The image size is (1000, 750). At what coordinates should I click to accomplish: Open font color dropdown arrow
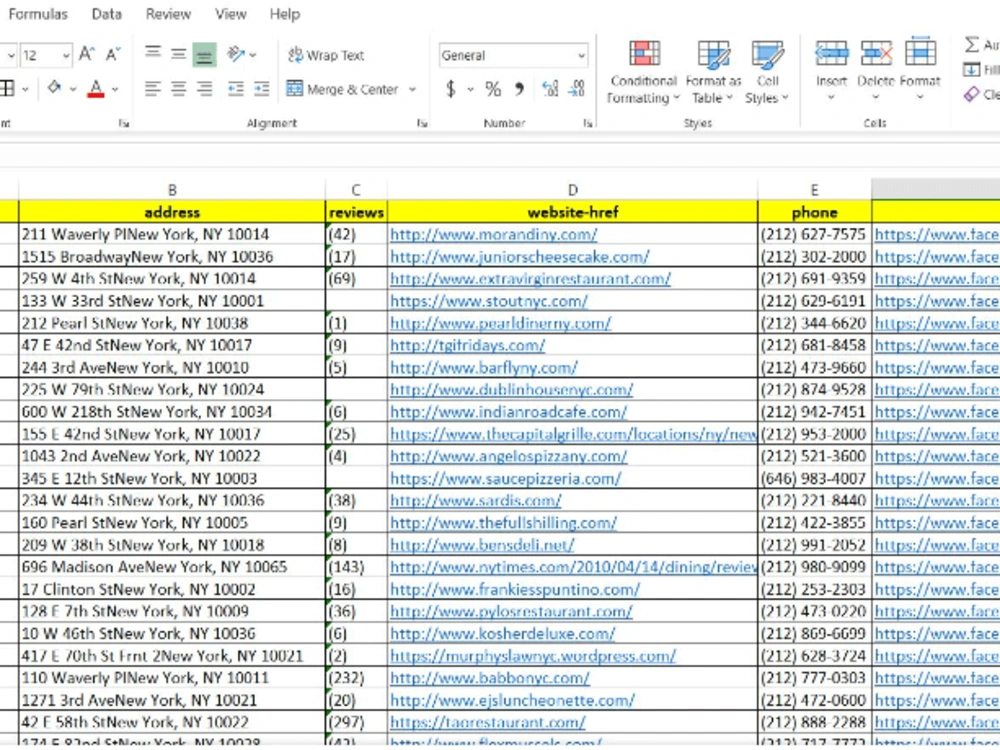click(x=115, y=89)
